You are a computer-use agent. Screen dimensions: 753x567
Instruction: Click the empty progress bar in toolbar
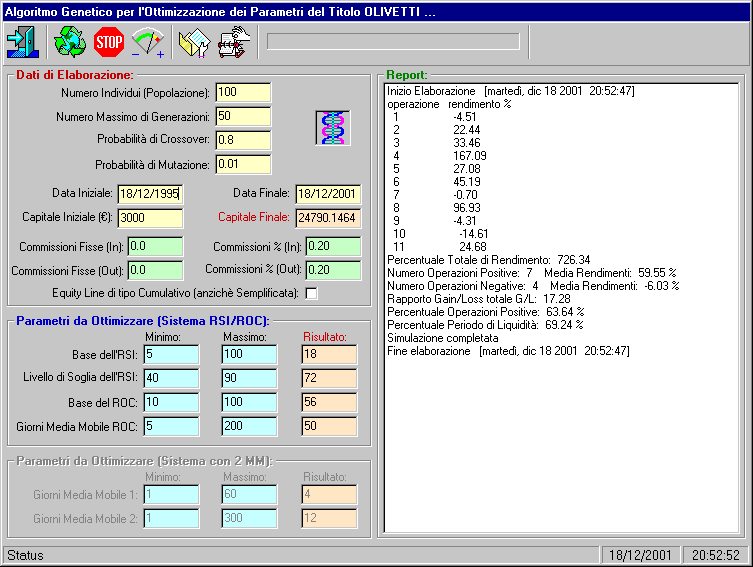pyautogui.click(x=393, y=41)
